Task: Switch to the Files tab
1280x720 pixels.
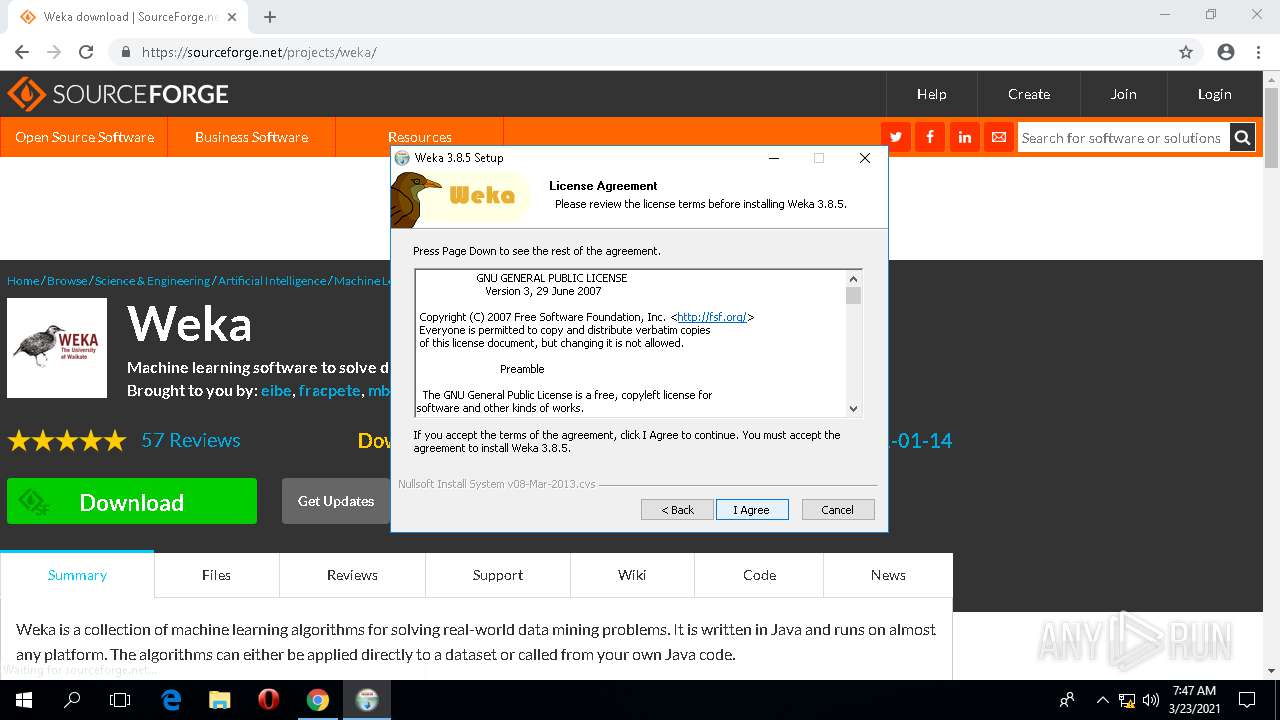Action: tap(216, 575)
